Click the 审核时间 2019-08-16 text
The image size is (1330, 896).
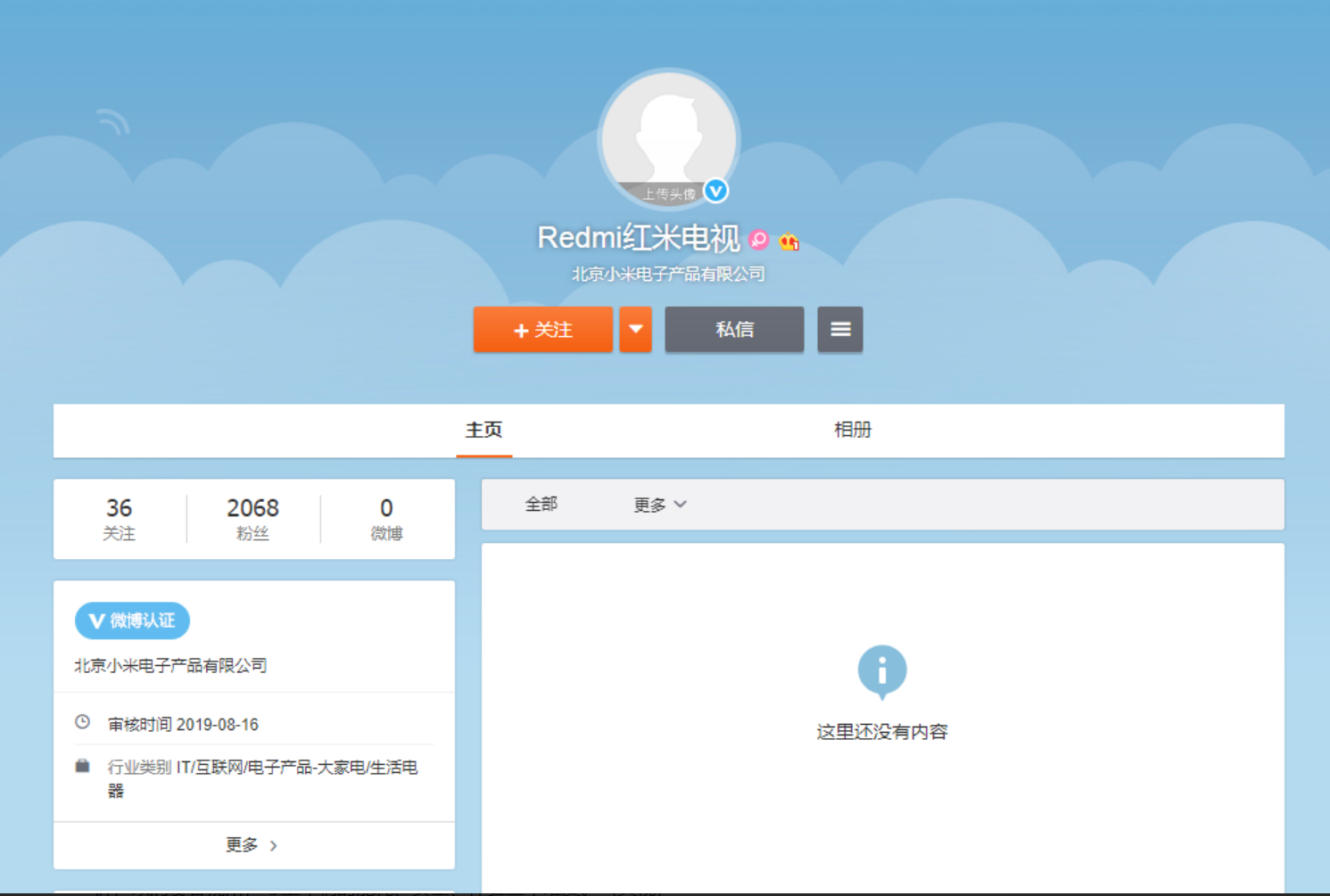point(183,725)
